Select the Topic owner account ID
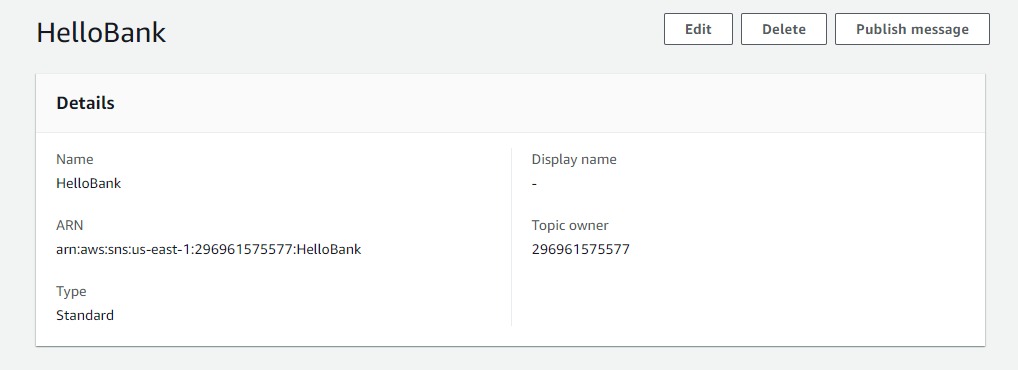 coord(580,249)
